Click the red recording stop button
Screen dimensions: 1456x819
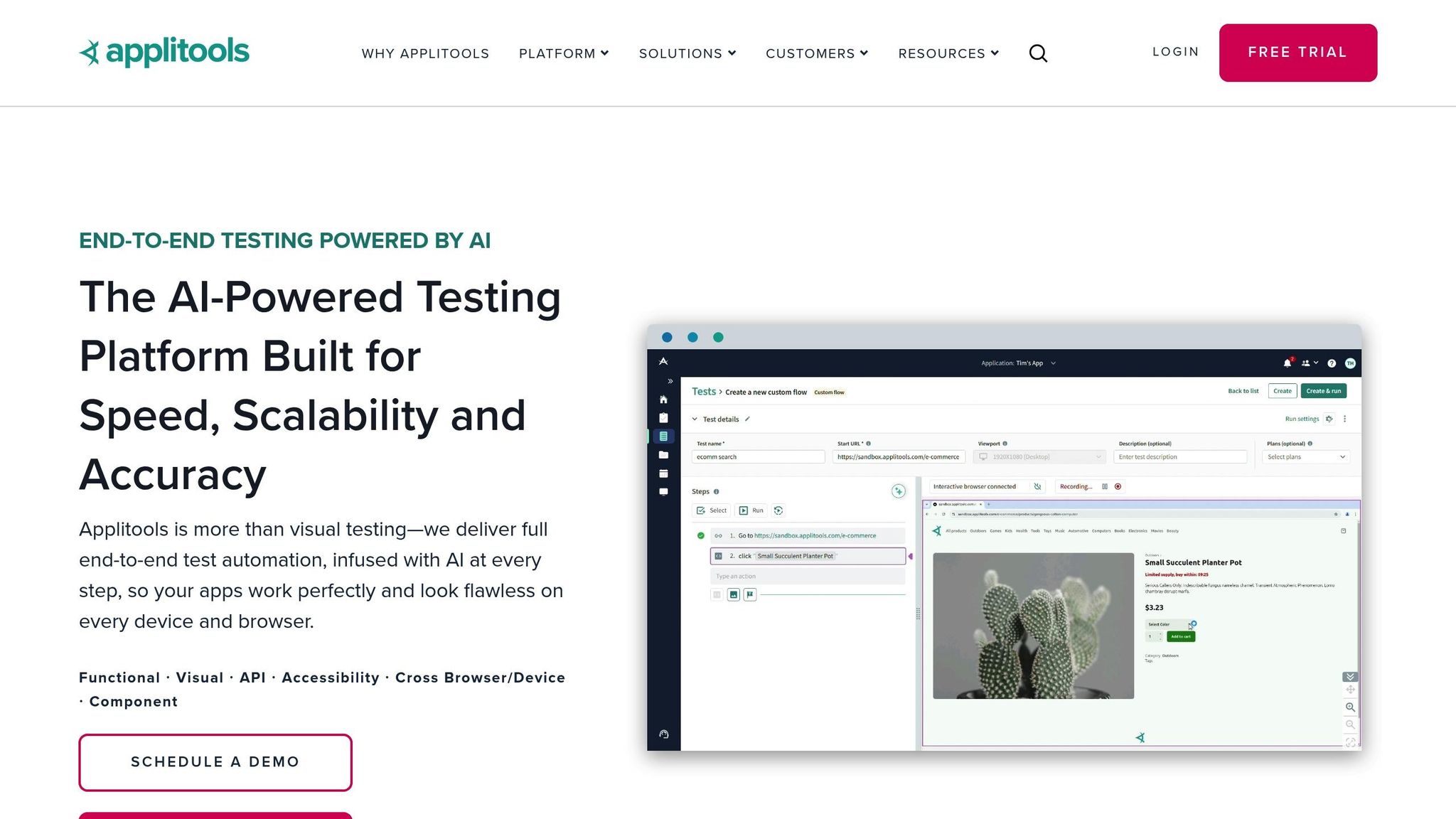click(x=1118, y=487)
